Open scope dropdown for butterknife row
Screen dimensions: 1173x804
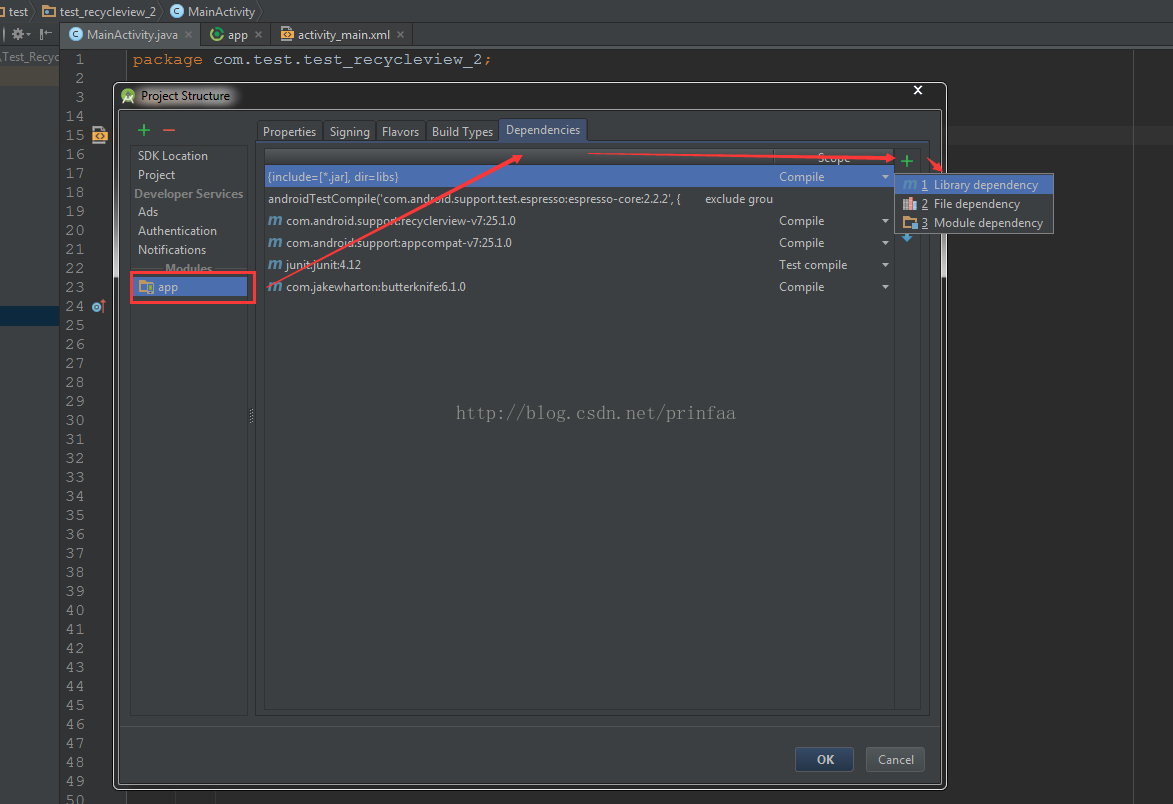click(885, 287)
